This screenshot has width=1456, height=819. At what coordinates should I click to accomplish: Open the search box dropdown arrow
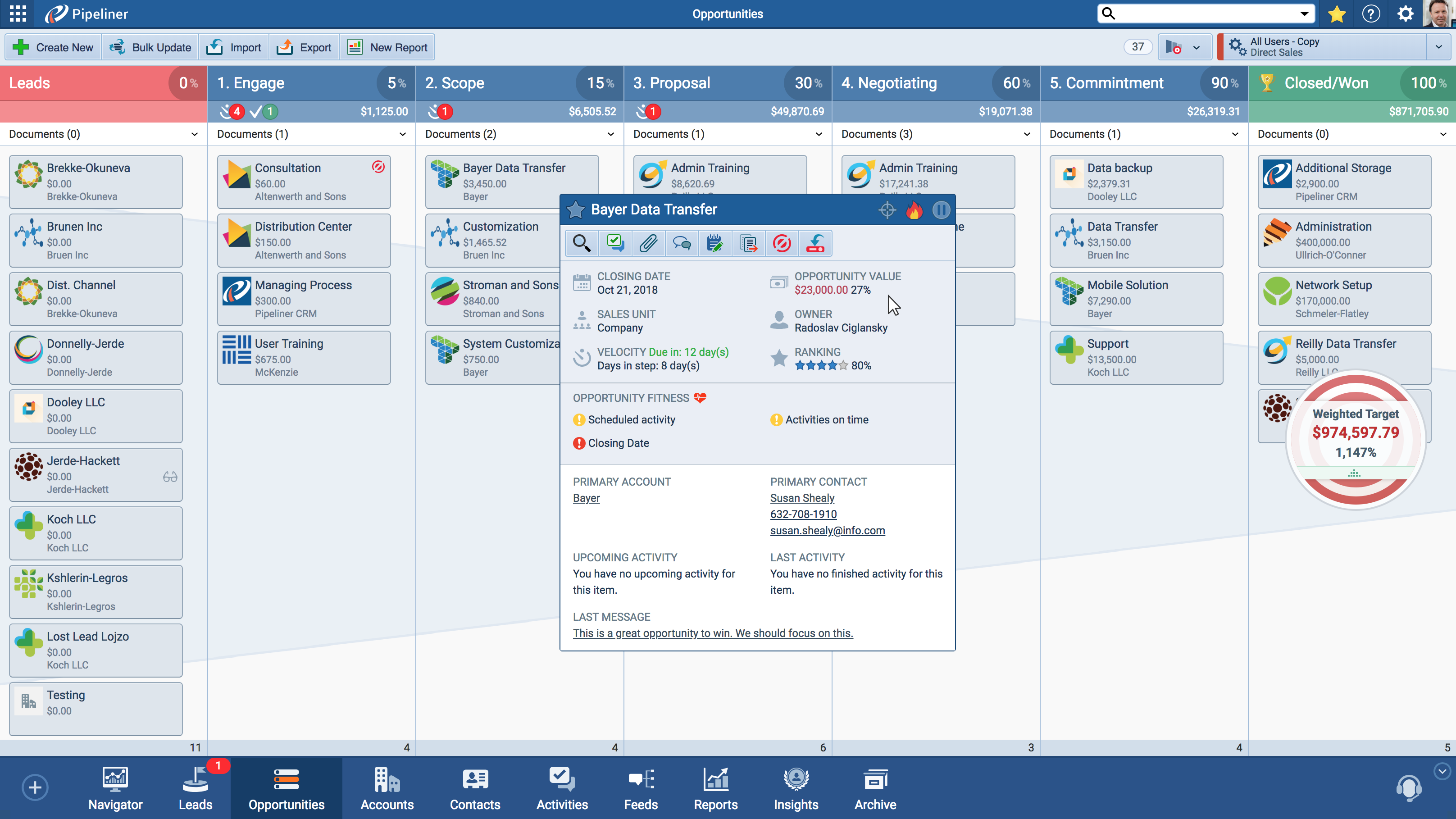pyautogui.click(x=1304, y=14)
